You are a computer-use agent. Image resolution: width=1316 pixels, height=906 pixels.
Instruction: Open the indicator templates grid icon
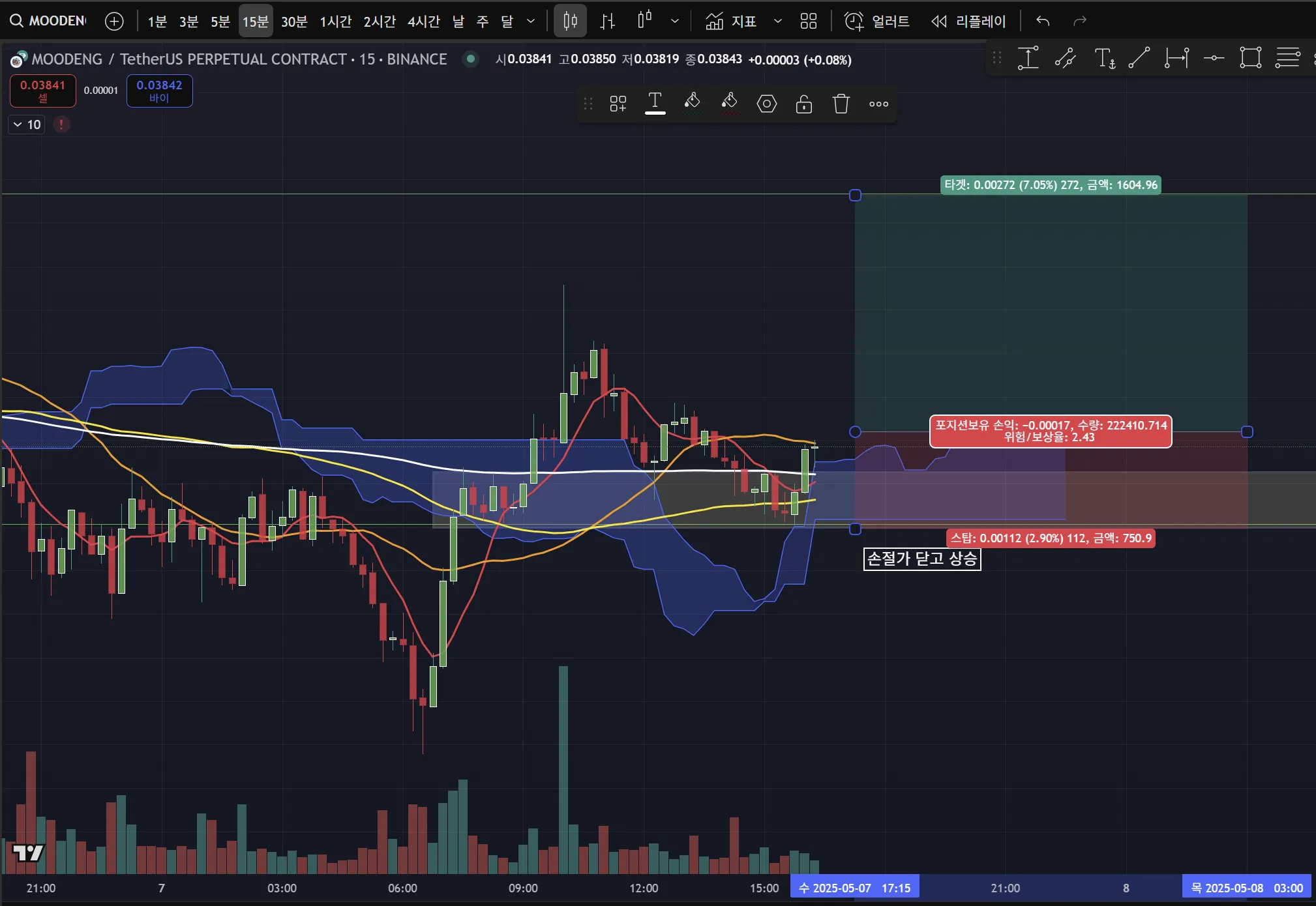(x=809, y=21)
